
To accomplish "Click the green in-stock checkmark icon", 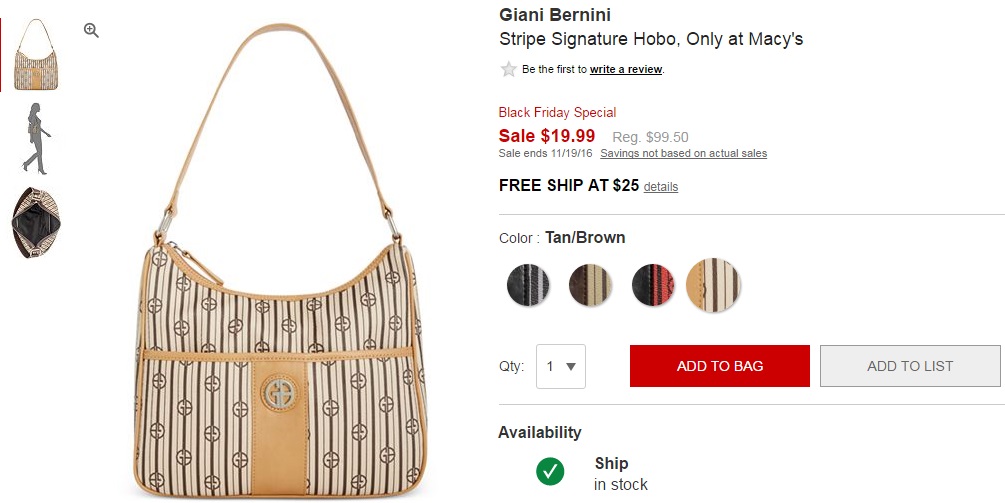I will click(x=550, y=471).
